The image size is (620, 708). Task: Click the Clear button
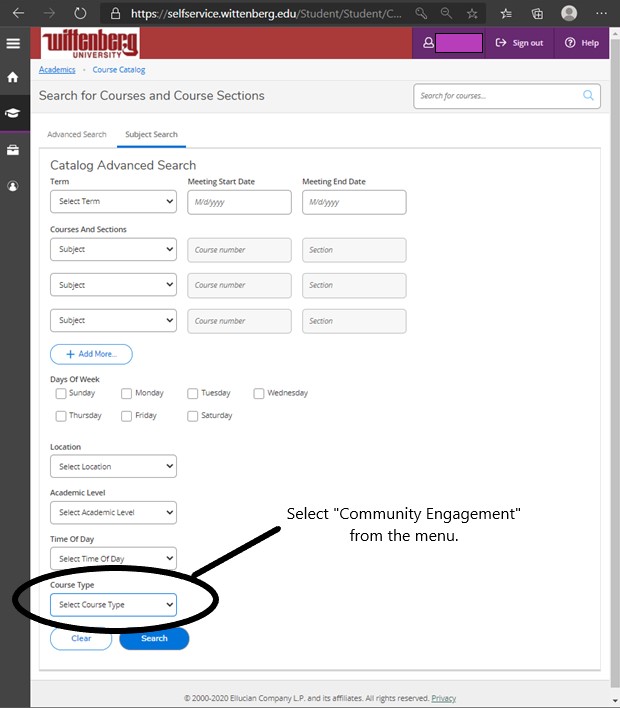point(81,638)
